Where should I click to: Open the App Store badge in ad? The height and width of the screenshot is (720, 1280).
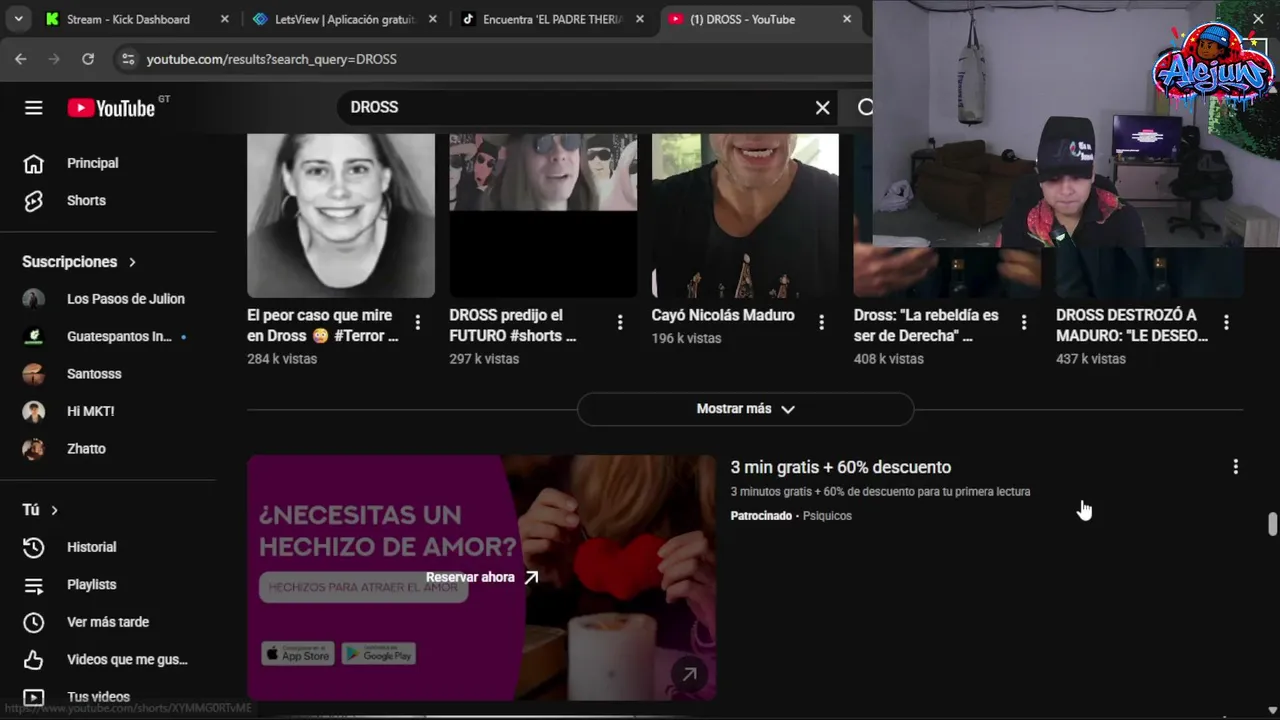[298, 654]
